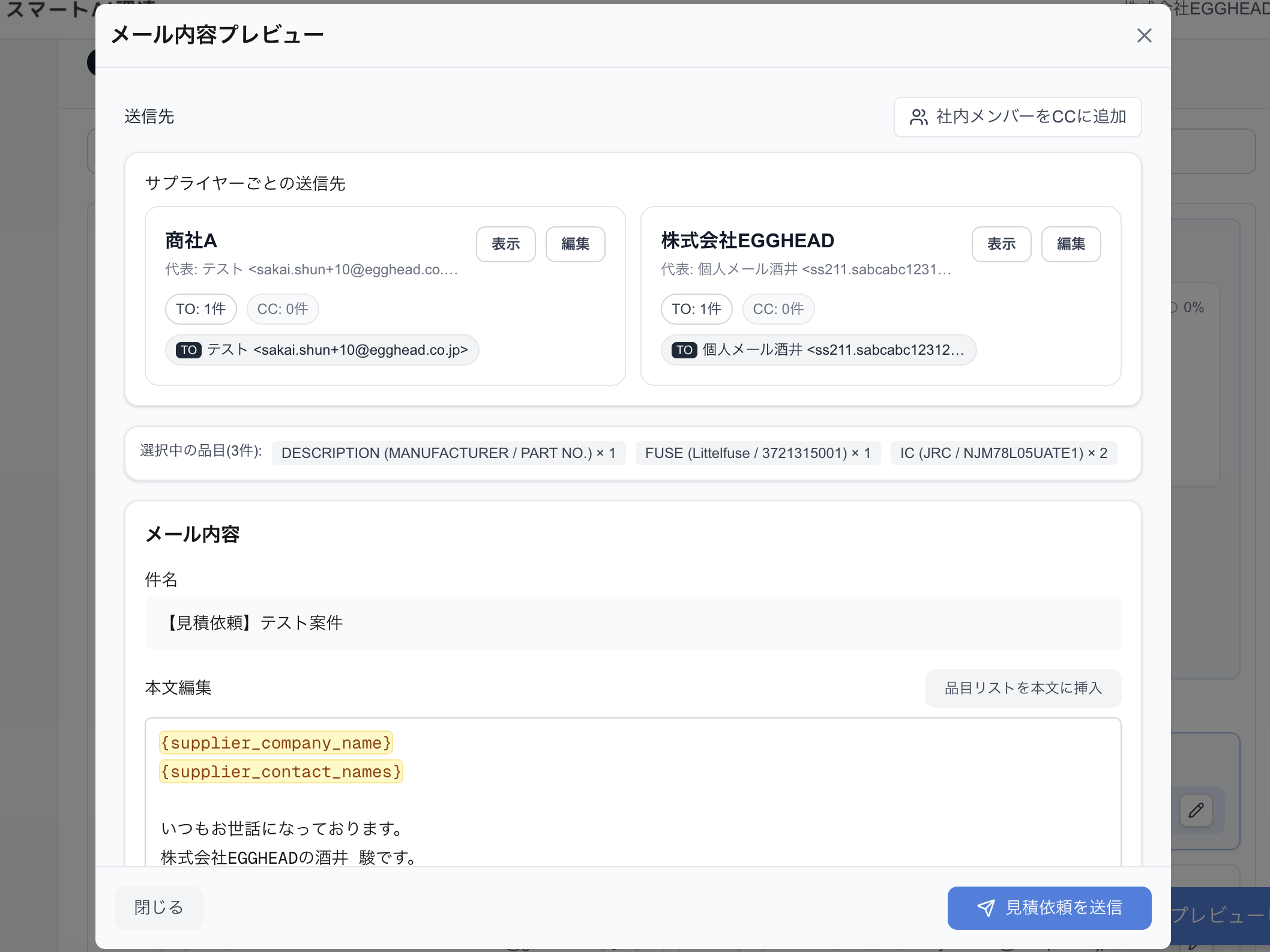
Task: Select the sakai.shun+10 TO recipient chip
Action: click(322, 350)
